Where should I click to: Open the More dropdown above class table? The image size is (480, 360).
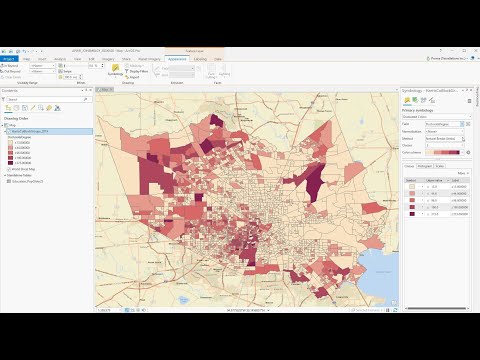click(463, 173)
